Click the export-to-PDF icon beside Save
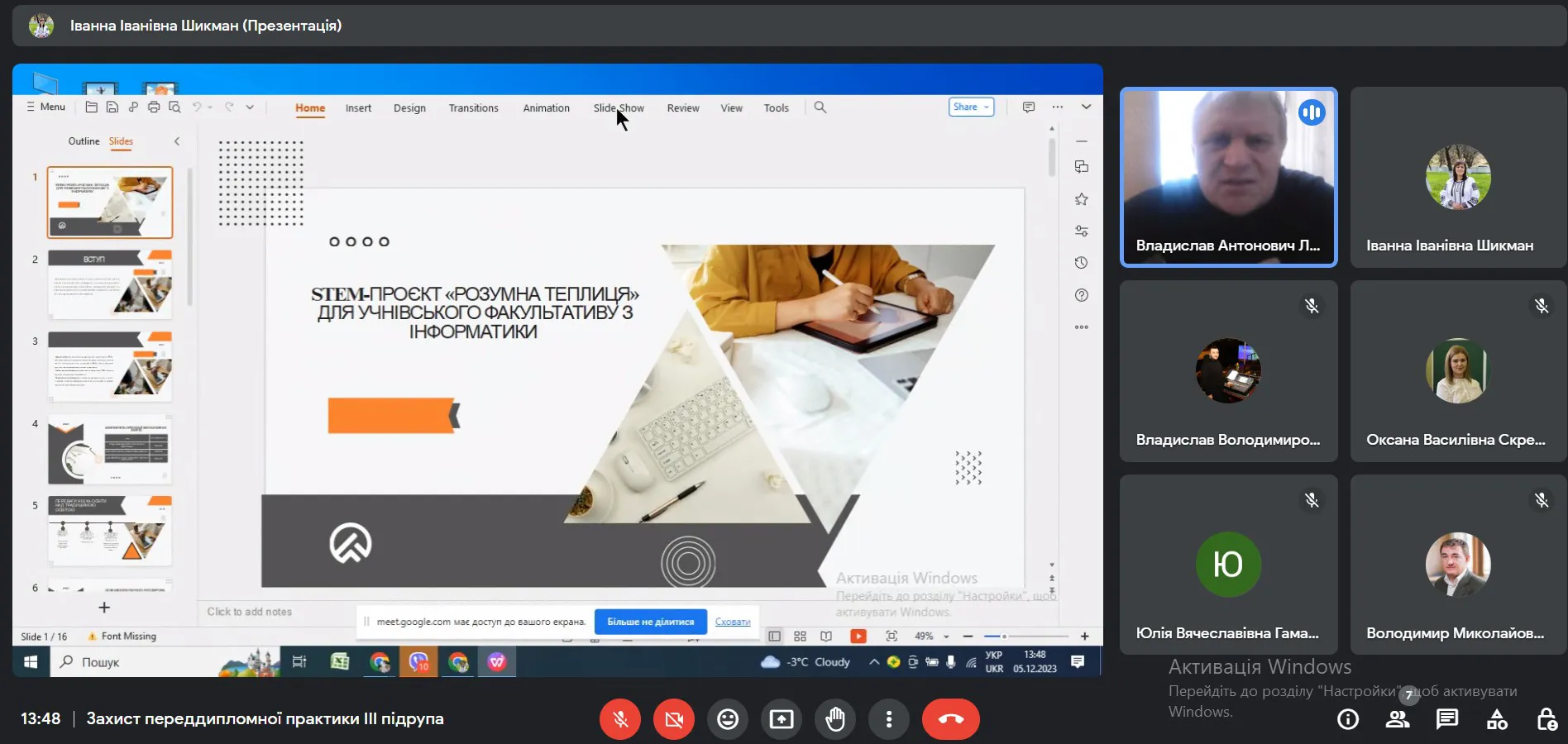The image size is (1568, 744). (x=132, y=107)
